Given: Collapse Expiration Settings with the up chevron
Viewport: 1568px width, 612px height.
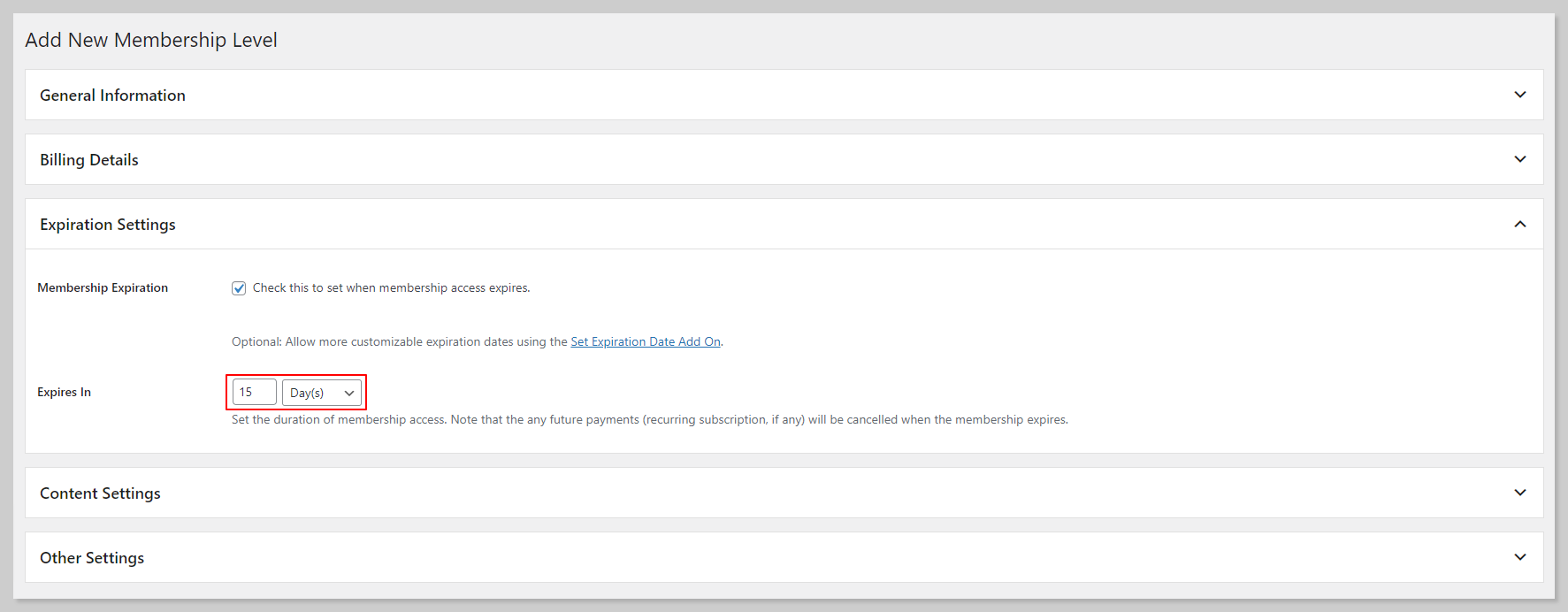Looking at the screenshot, I should (x=1519, y=224).
